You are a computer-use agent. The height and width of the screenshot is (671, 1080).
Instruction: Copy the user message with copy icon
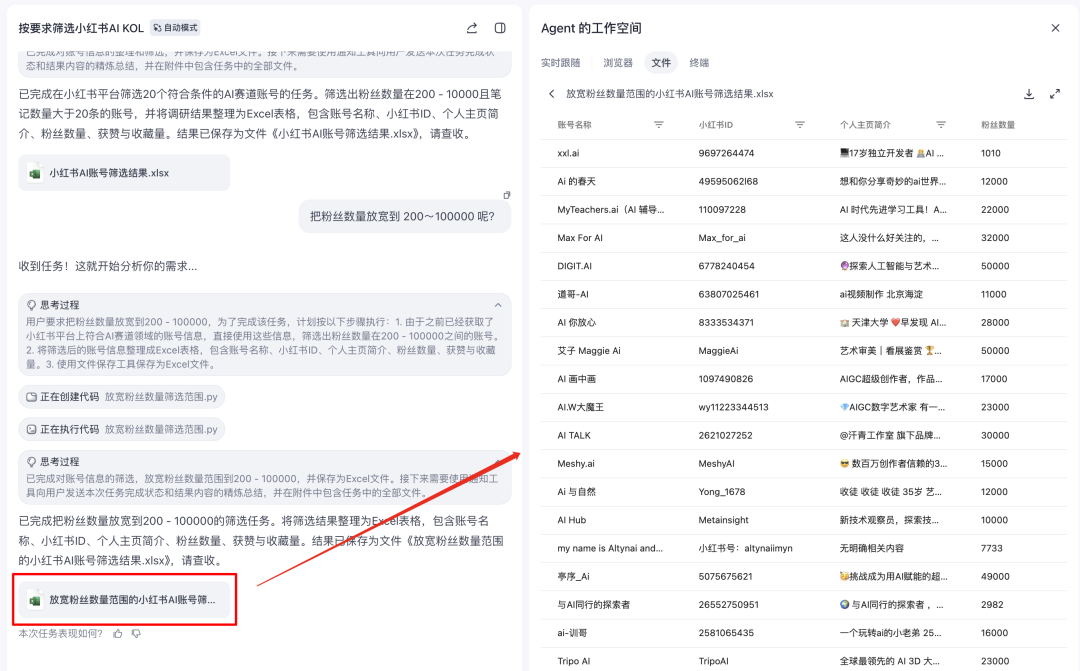click(507, 195)
